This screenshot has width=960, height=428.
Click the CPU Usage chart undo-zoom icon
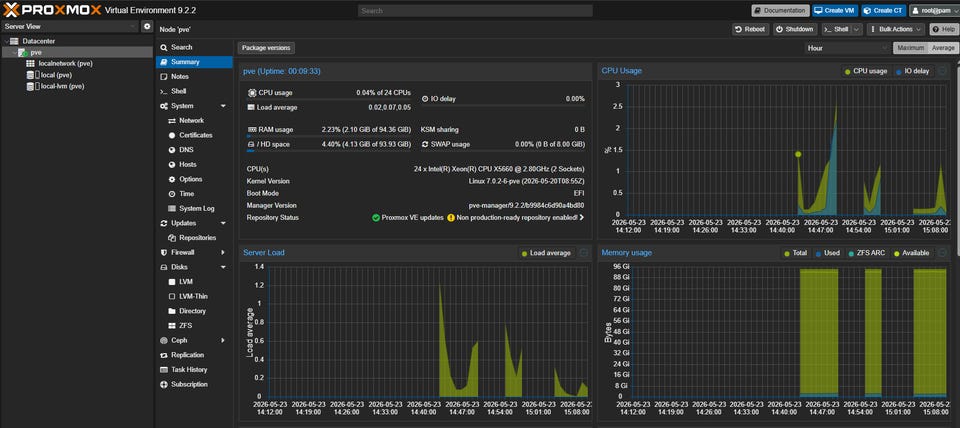click(x=942, y=71)
